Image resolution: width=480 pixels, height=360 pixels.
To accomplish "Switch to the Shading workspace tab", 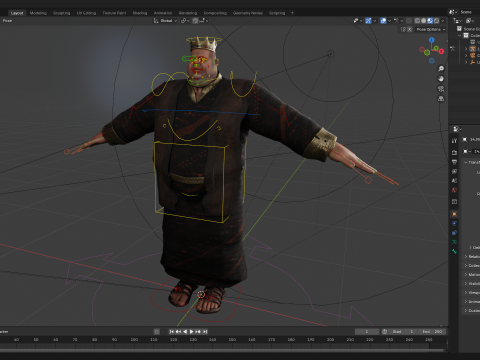I will pyautogui.click(x=140, y=13).
